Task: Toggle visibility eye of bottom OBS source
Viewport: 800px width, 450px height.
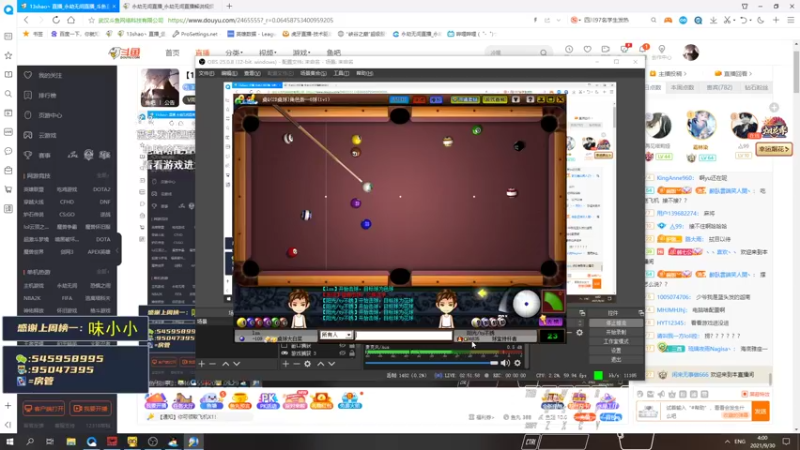Action: click(342, 353)
